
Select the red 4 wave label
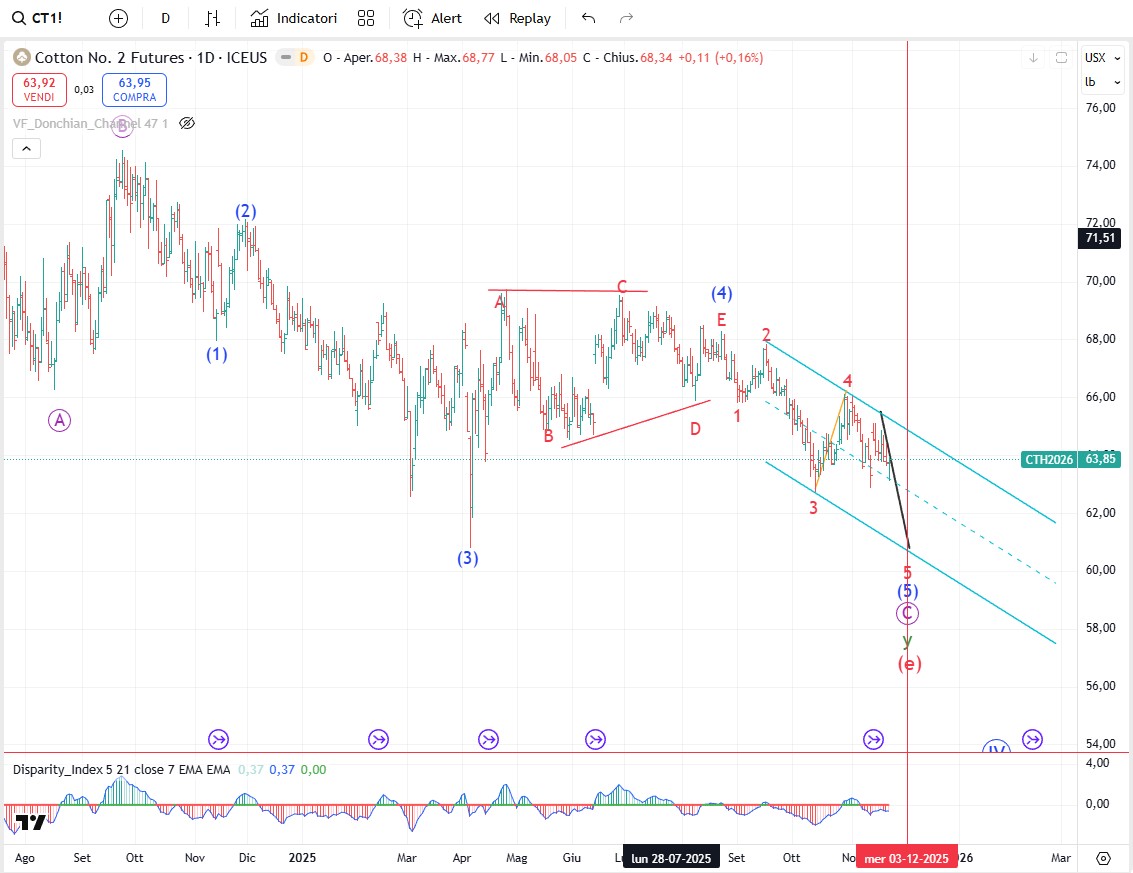coord(848,381)
